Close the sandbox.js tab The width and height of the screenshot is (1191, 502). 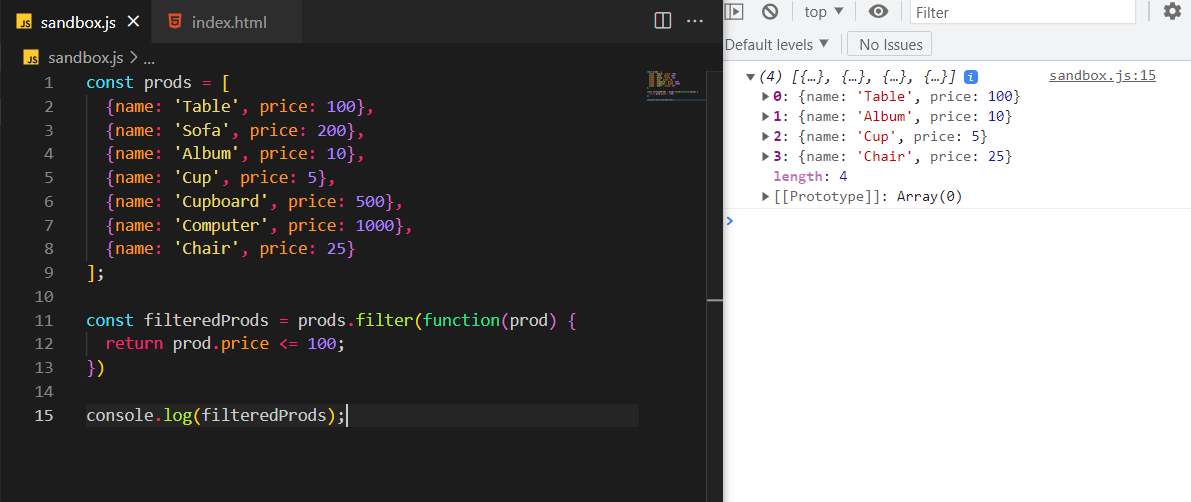[134, 21]
